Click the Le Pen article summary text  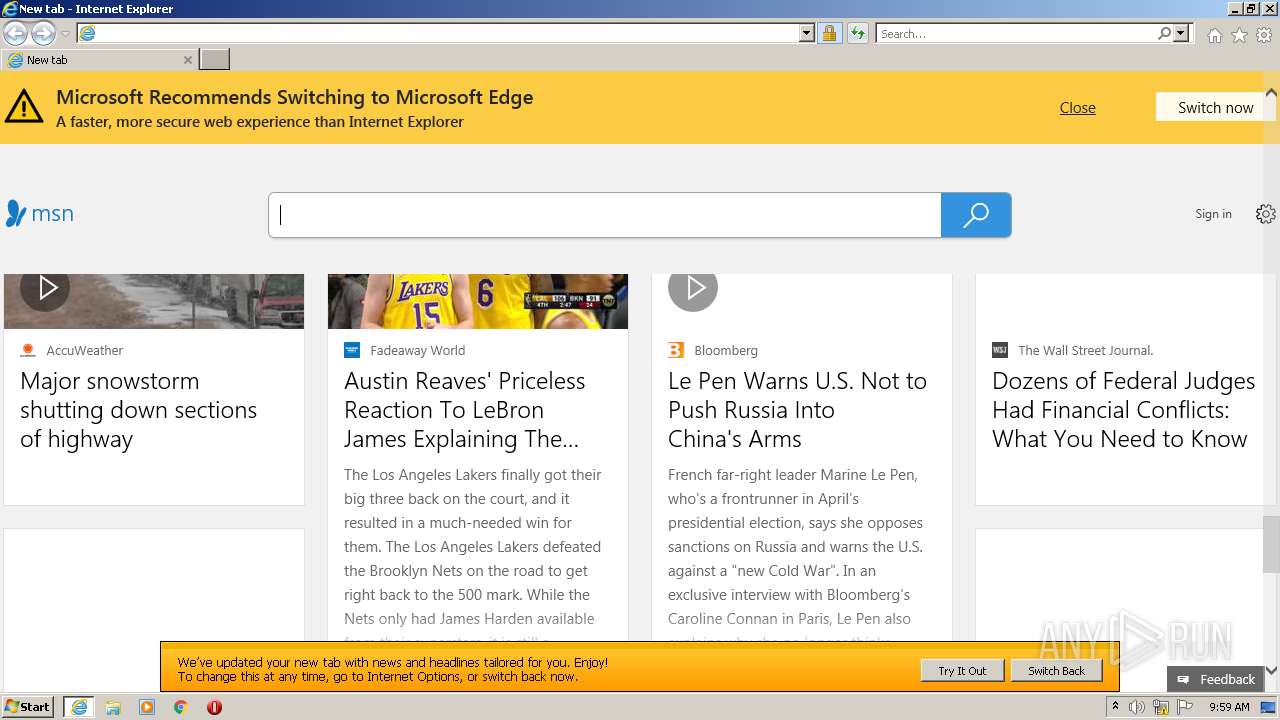(x=796, y=553)
